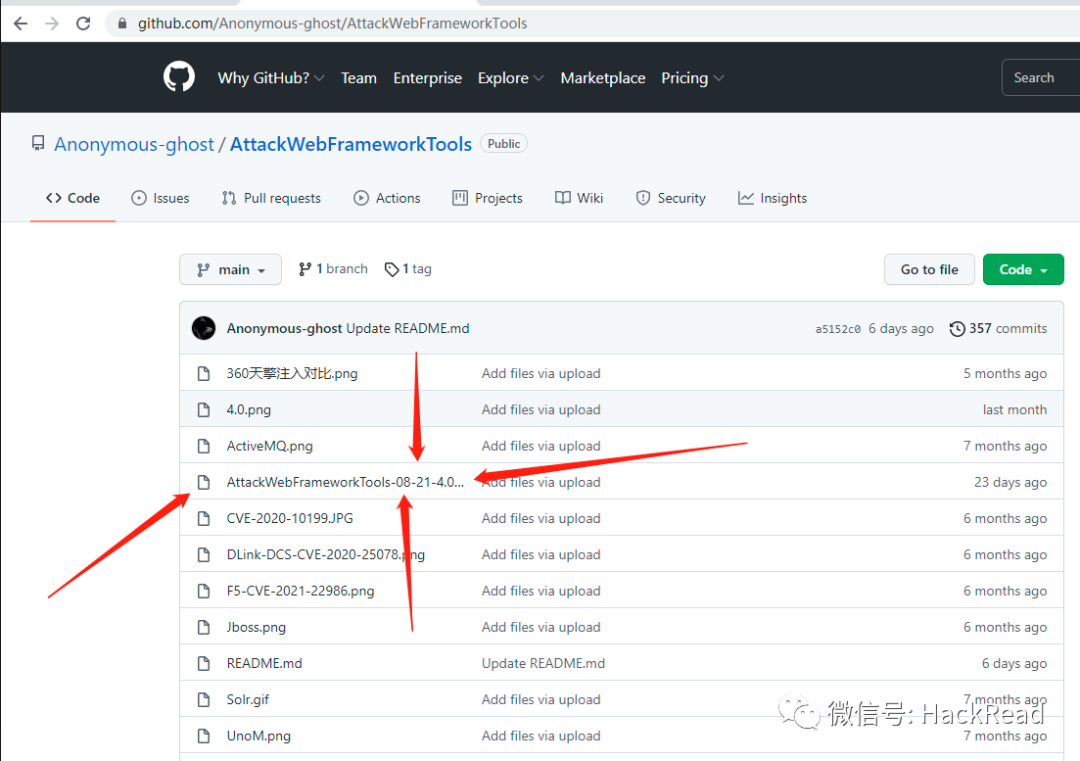This screenshot has height=761, width=1080.
Task: Open file AttackWebFrameworkTools-08-21-4.0...
Action: pos(345,482)
